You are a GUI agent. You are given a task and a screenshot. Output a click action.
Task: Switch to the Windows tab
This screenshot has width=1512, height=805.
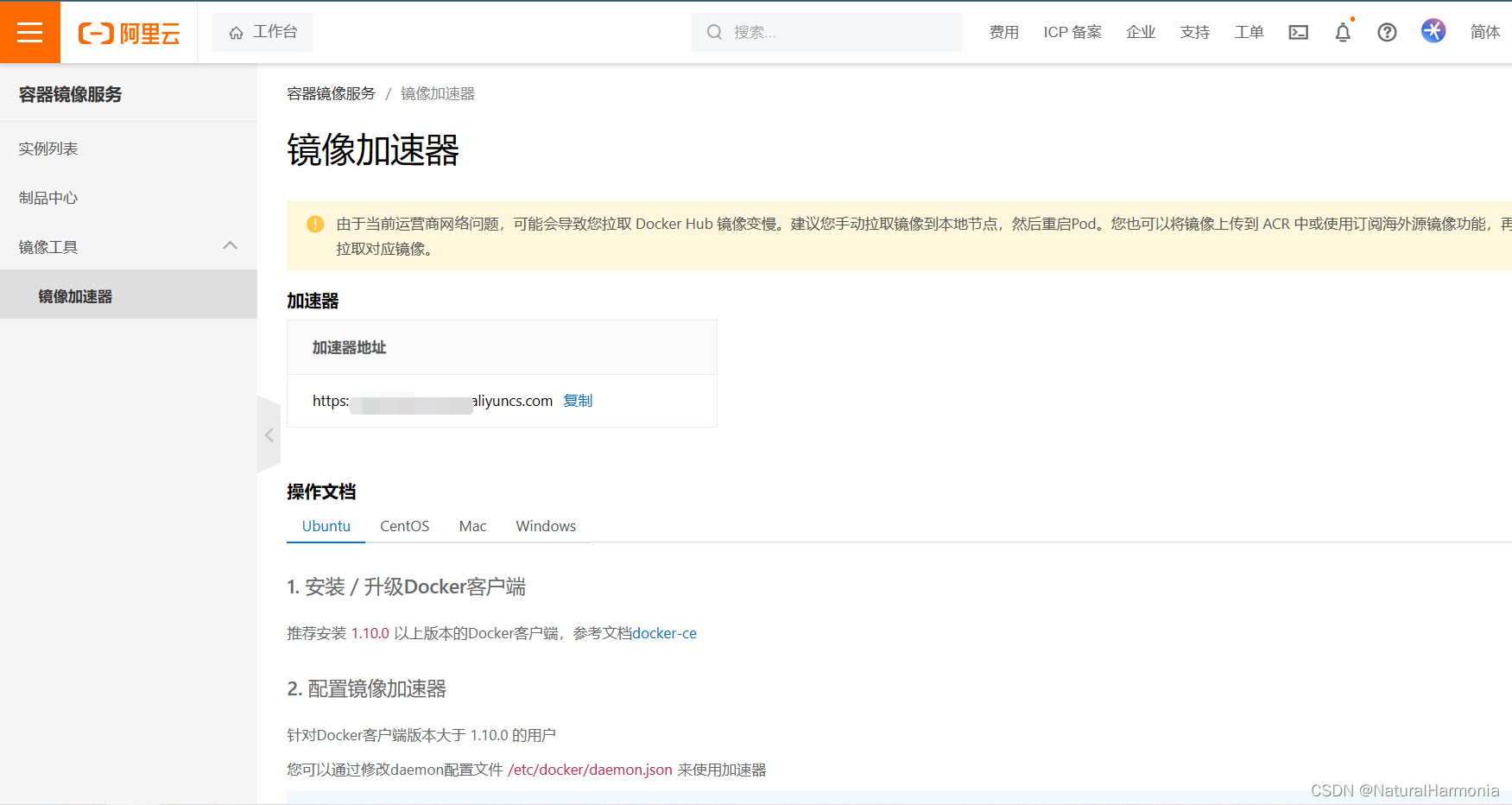[546, 526]
